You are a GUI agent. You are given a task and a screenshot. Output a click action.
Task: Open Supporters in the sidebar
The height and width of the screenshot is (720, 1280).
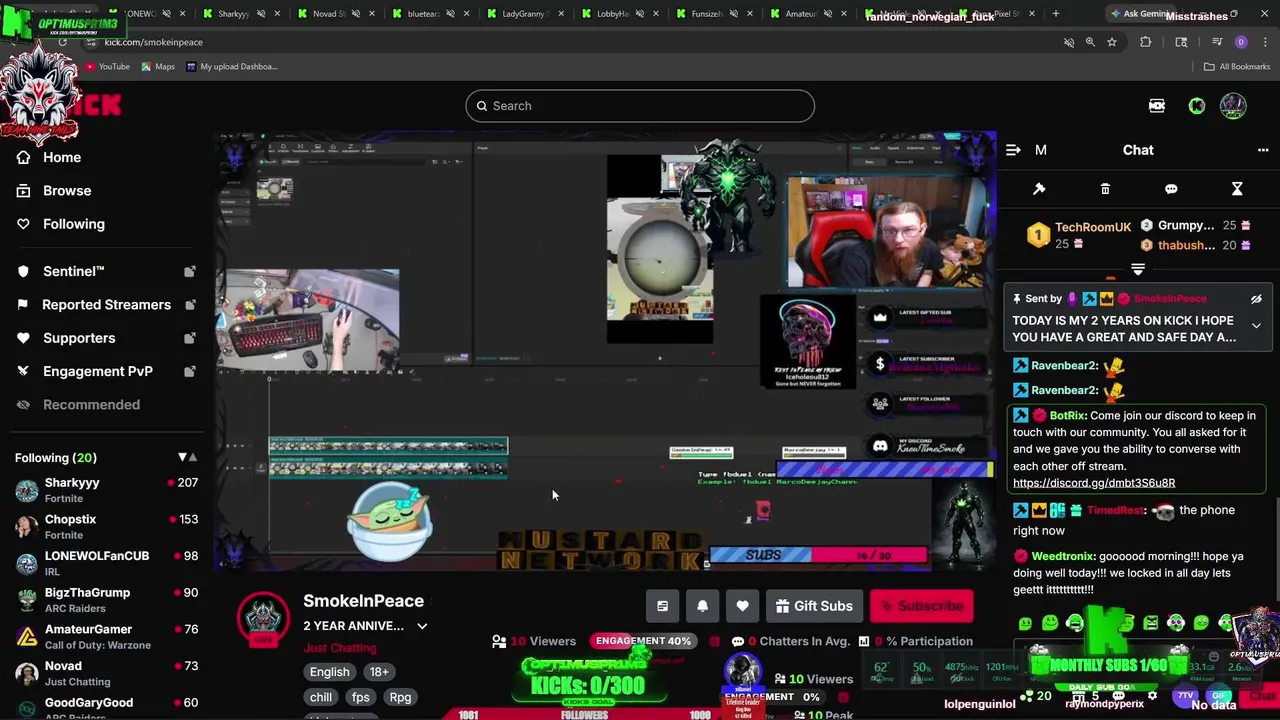point(79,338)
